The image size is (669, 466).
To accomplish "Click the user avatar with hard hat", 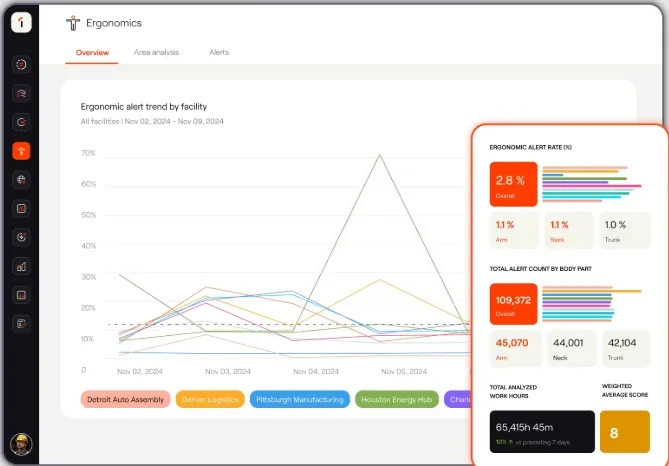I will 21,444.
